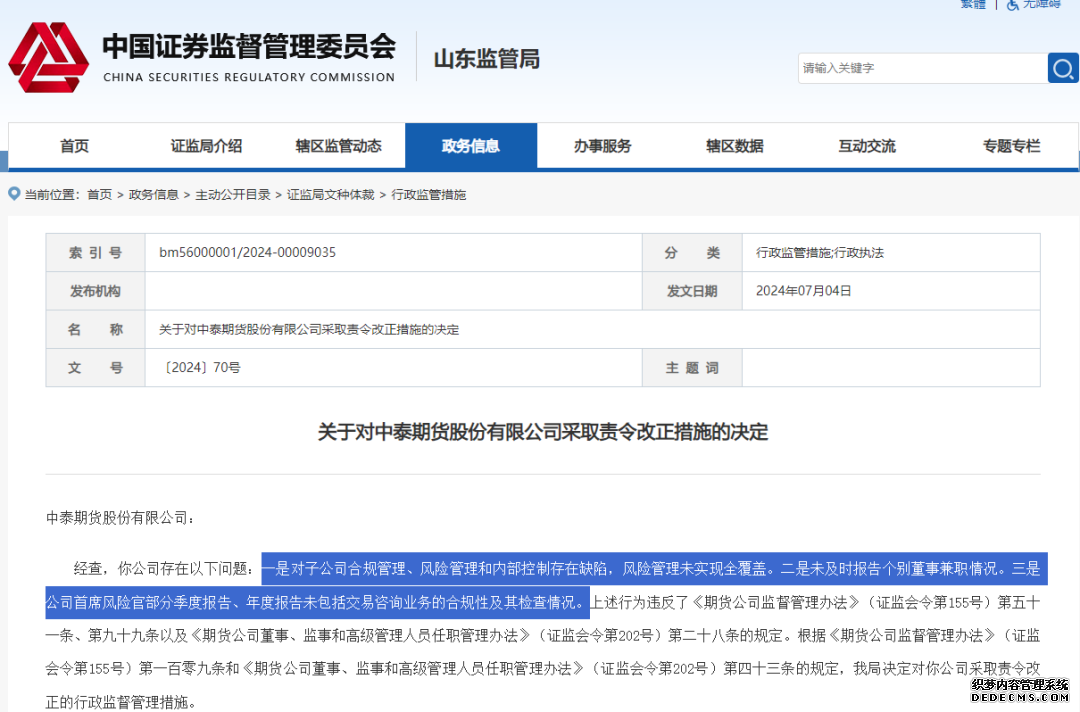Go to the 办事服务 tab
Image resolution: width=1080 pixels, height=712 pixels.
pyautogui.click(x=603, y=146)
